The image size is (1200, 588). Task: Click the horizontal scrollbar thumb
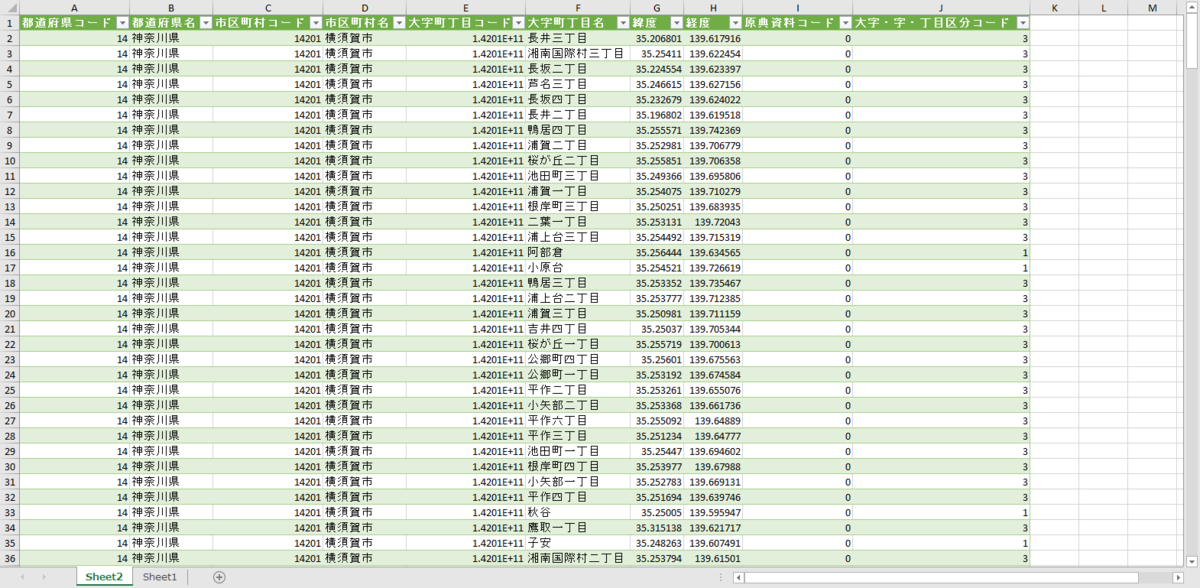tap(942, 577)
